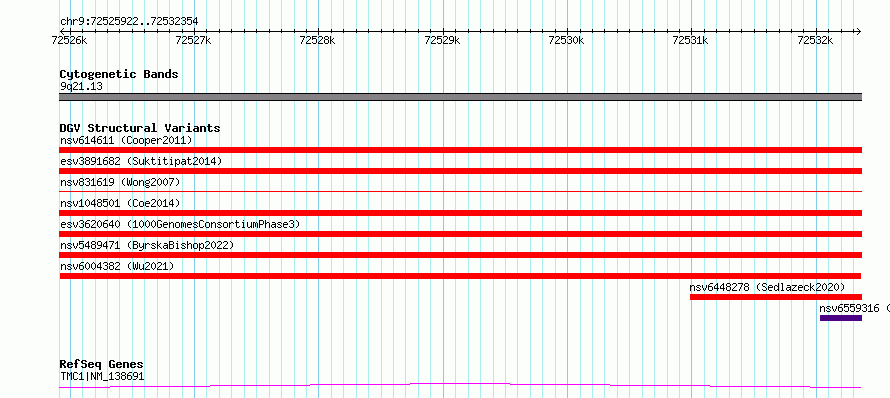This screenshot has width=890, height=398.
Task: Click the 72528k ruler tick label
Action: (318, 40)
